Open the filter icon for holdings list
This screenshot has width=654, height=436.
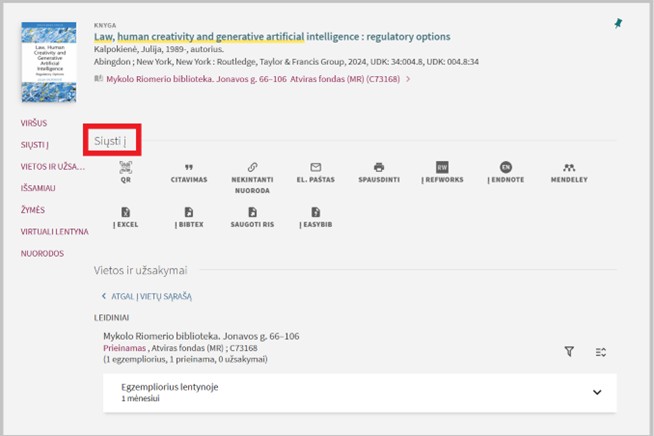click(x=569, y=352)
